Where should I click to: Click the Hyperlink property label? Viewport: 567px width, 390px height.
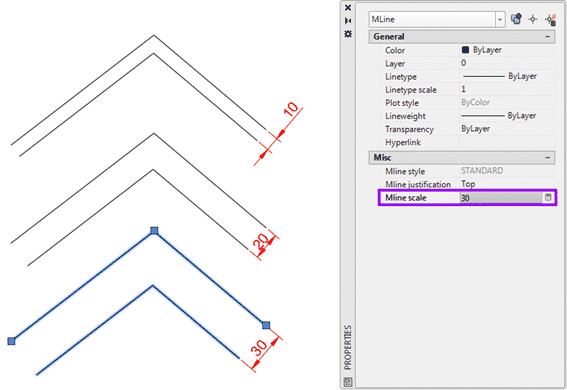(x=403, y=142)
